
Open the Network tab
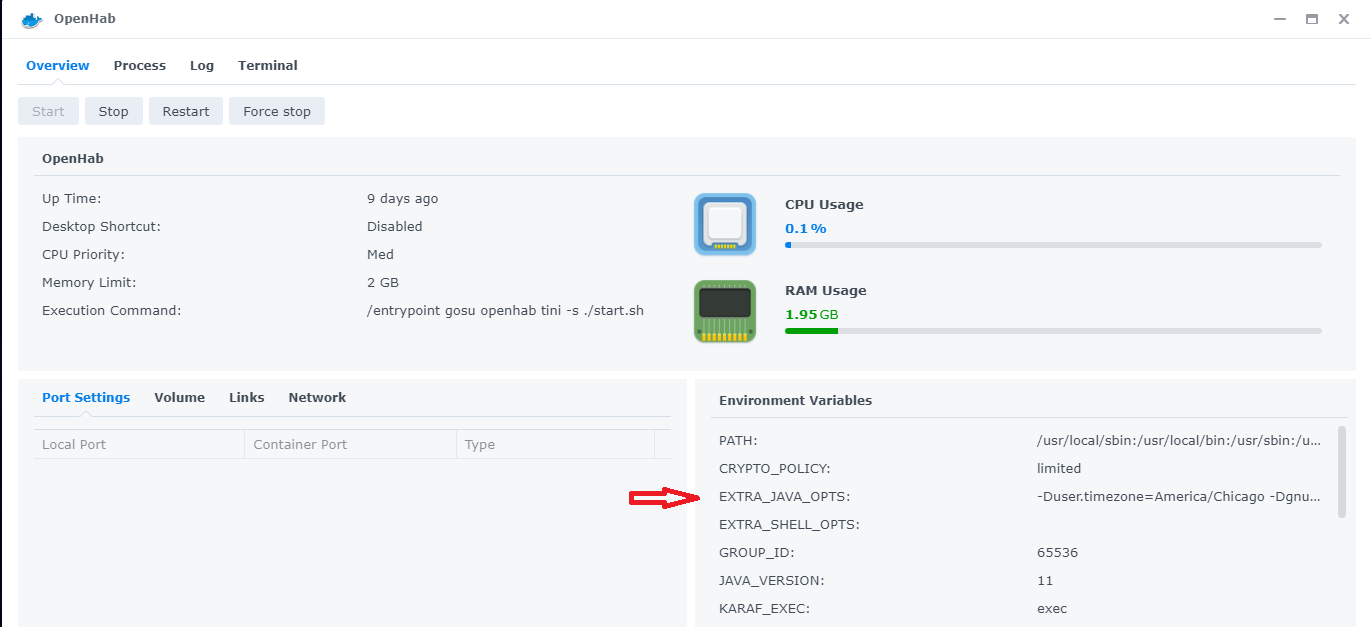317,397
